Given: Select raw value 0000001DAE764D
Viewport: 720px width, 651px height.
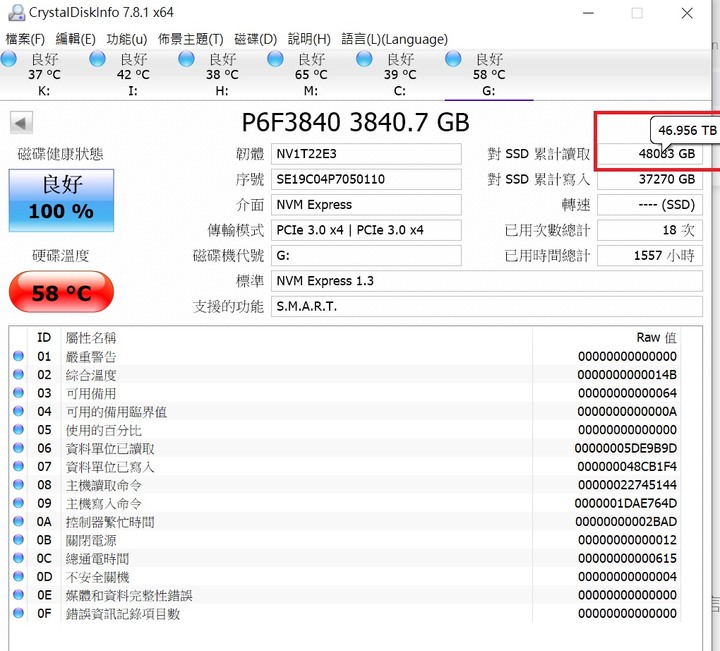Looking at the screenshot, I should click(x=626, y=504).
